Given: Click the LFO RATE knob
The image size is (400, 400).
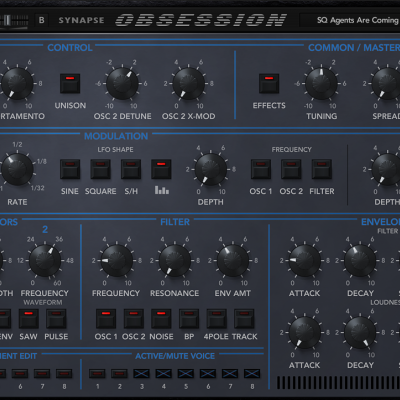Looking at the screenshot, I should click(17, 169).
